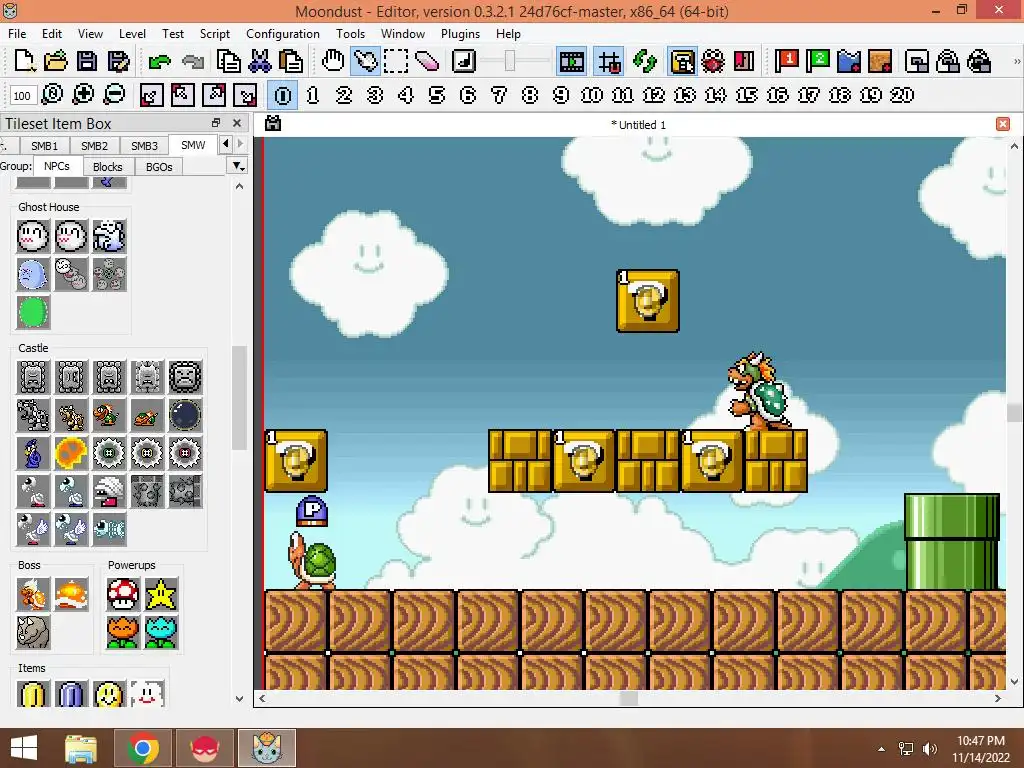Viewport: 1024px width, 768px height.
Task: Click the blue flag-with-red-dot icon
Action: [848, 61]
